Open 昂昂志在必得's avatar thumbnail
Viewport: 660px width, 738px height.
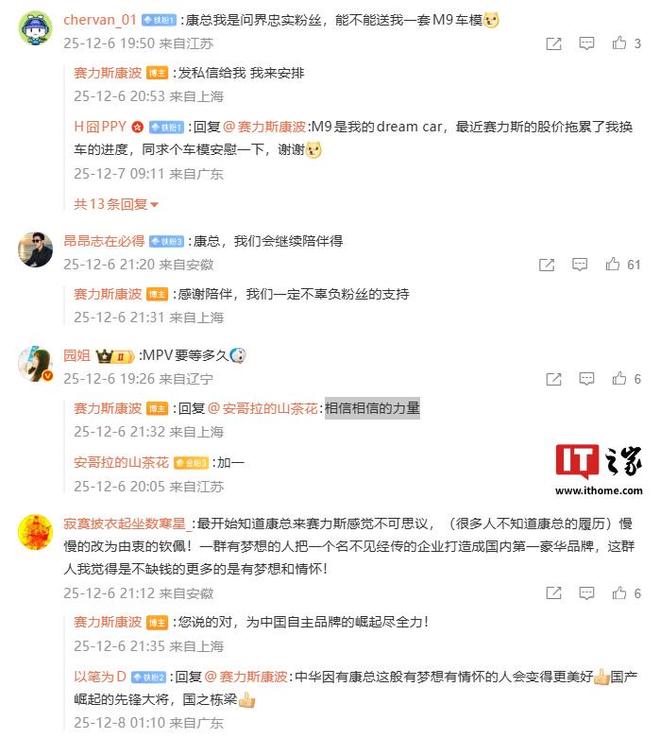[35, 249]
